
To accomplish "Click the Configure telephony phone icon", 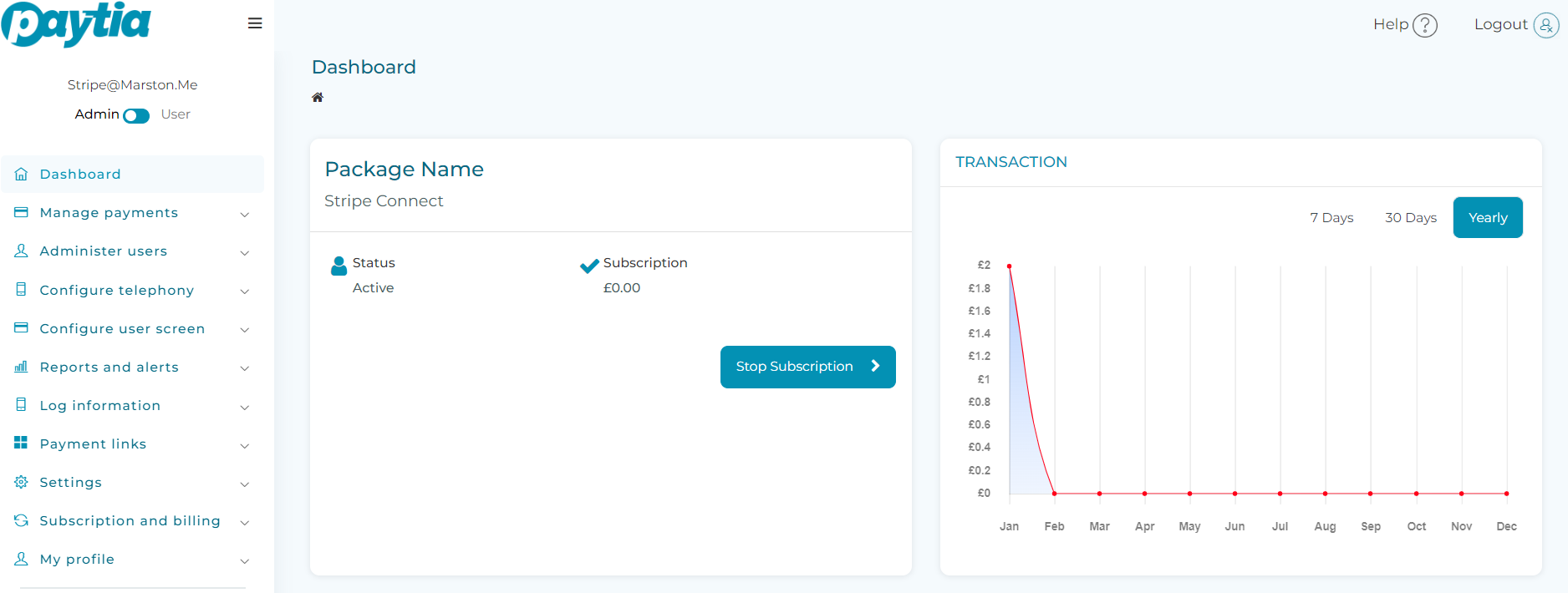I will [x=21, y=289].
